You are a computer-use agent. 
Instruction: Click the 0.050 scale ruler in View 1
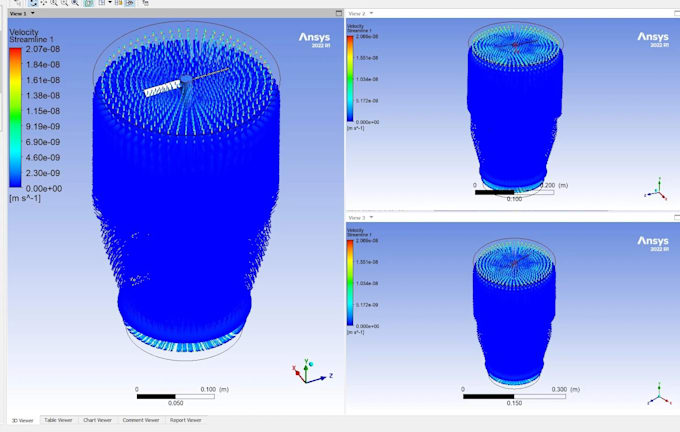176,396
